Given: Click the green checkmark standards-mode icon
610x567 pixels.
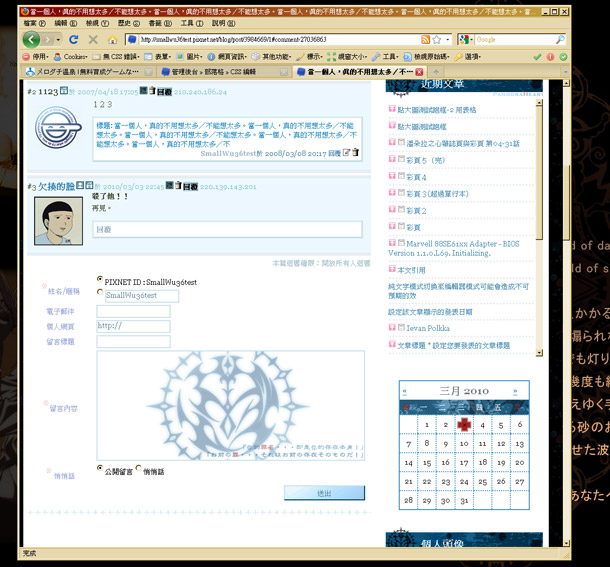Looking at the screenshot, I should click(x=537, y=57).
